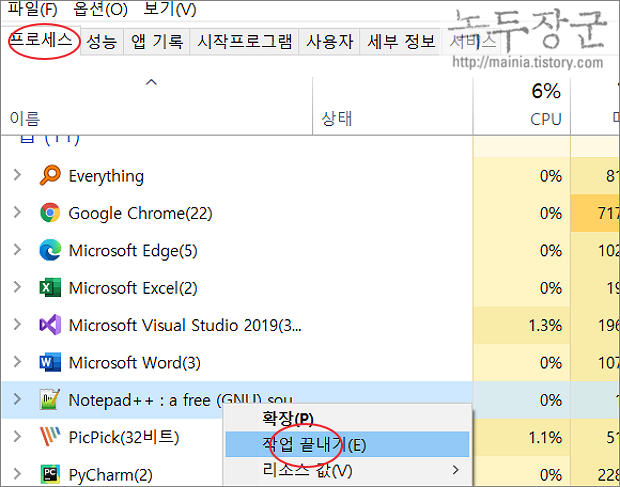The height and width of the screenshot is (487, 620).
Task: Select the PicPick(32비트) row text
Action: (x=124, y=437)
